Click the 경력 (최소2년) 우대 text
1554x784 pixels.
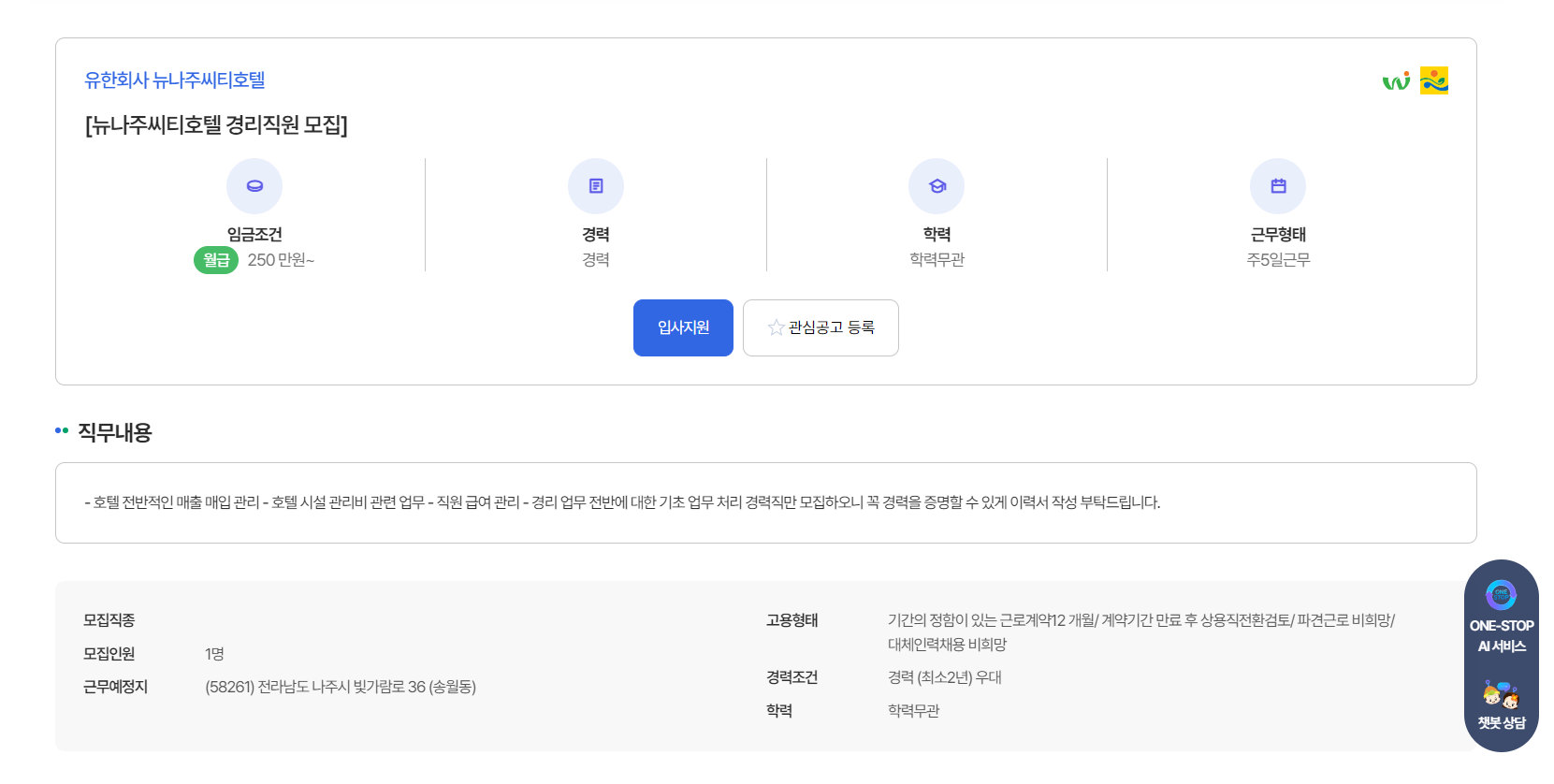(x=944, y=677)
